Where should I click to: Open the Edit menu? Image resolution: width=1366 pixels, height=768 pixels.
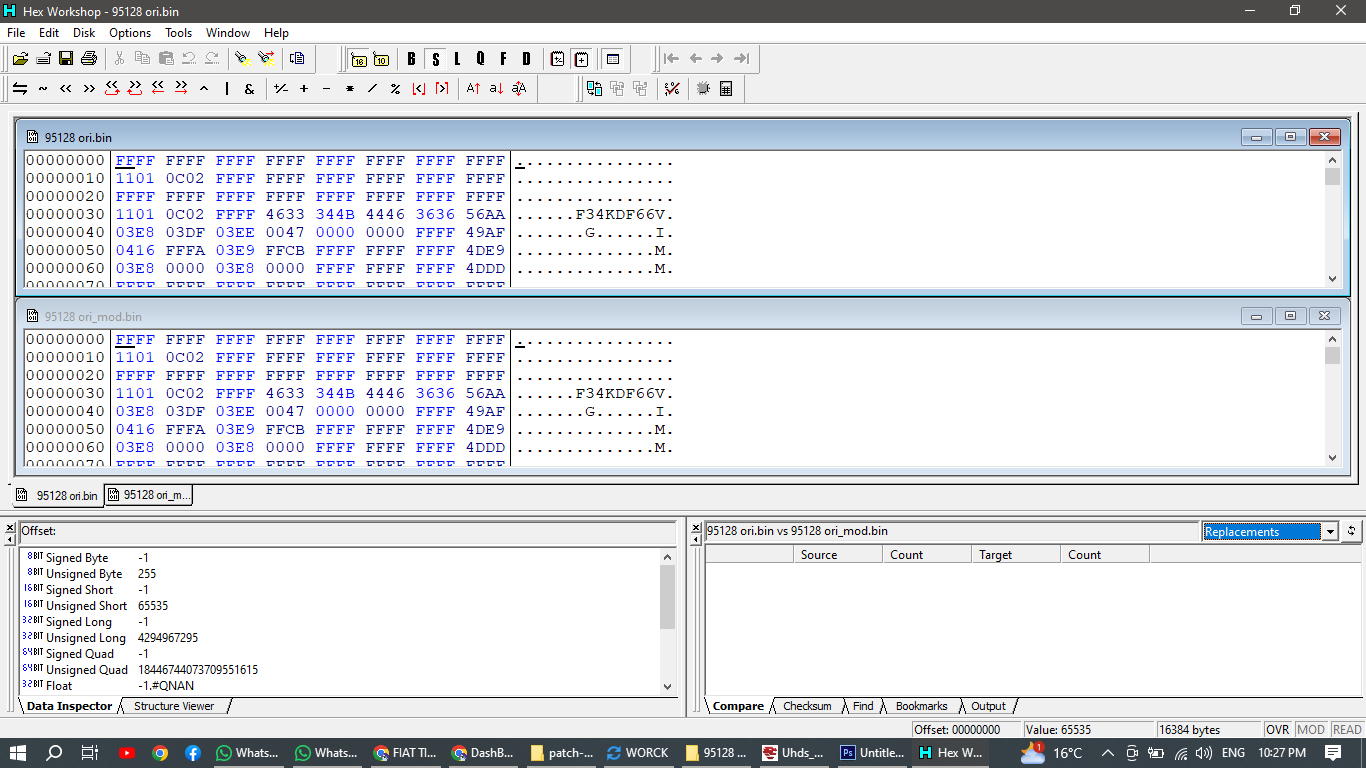pyautogui.click(x=49, y=33)
